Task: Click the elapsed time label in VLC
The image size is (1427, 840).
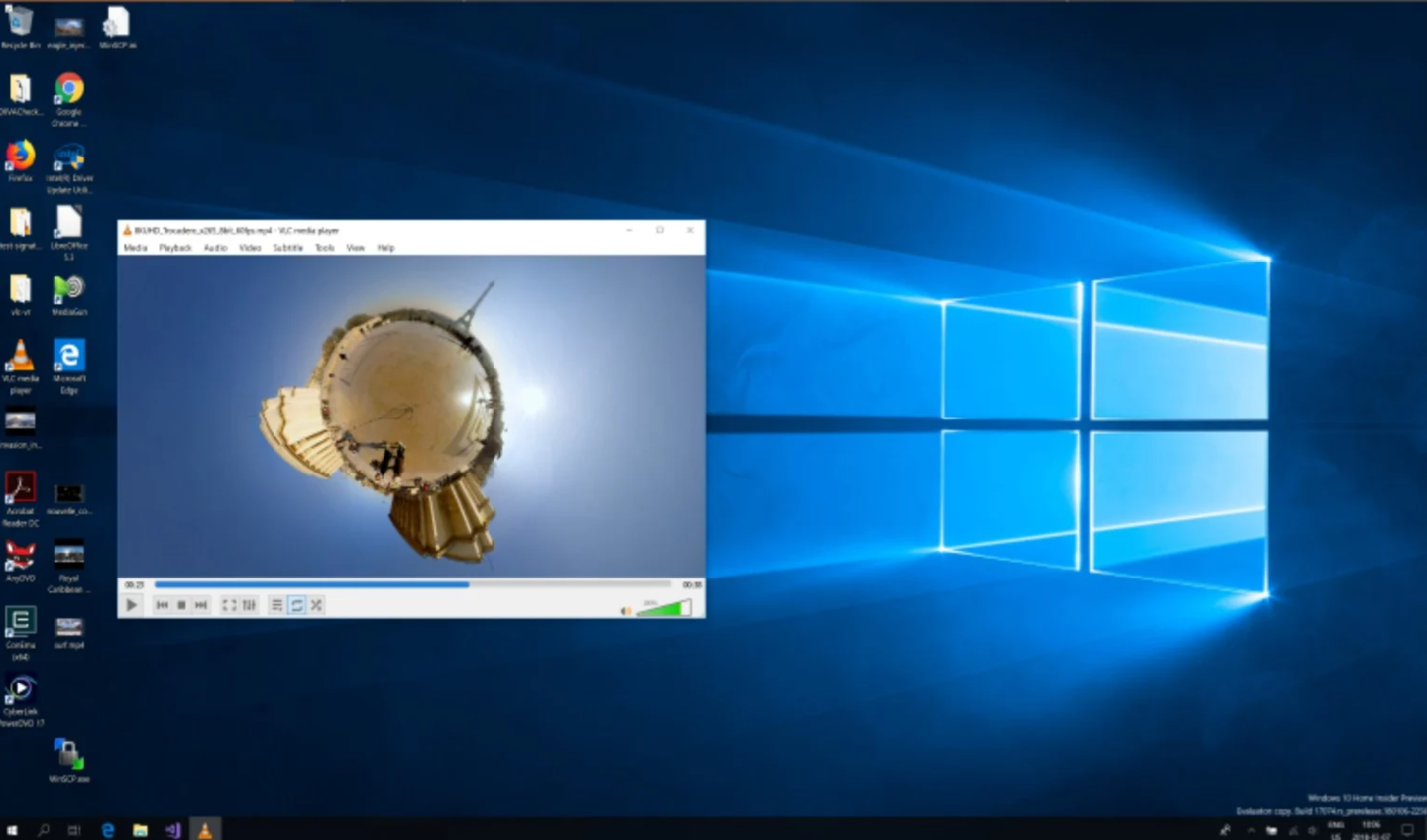Action: point(135,585)
